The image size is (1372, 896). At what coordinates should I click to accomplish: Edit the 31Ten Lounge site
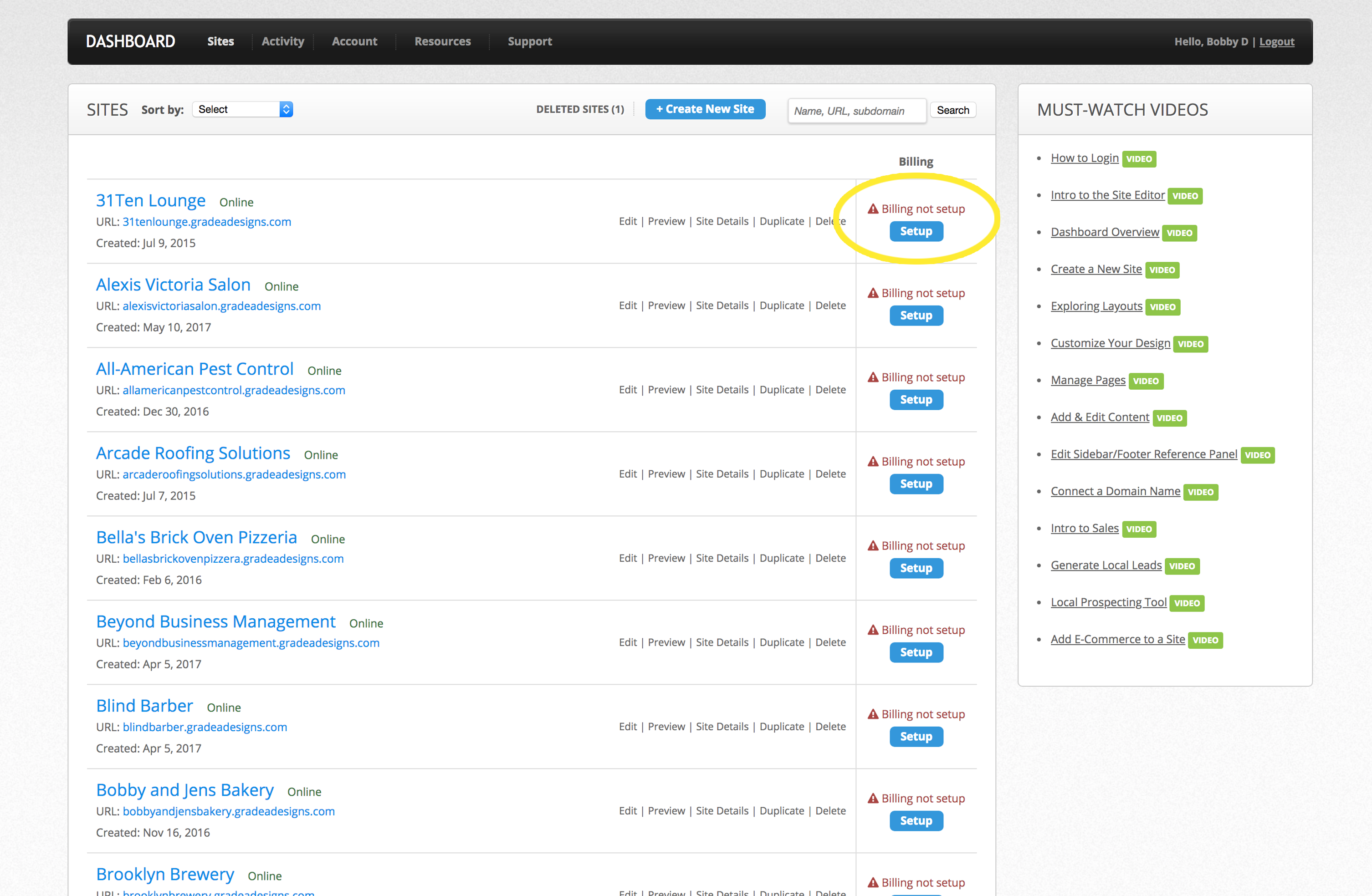point(628,221)
